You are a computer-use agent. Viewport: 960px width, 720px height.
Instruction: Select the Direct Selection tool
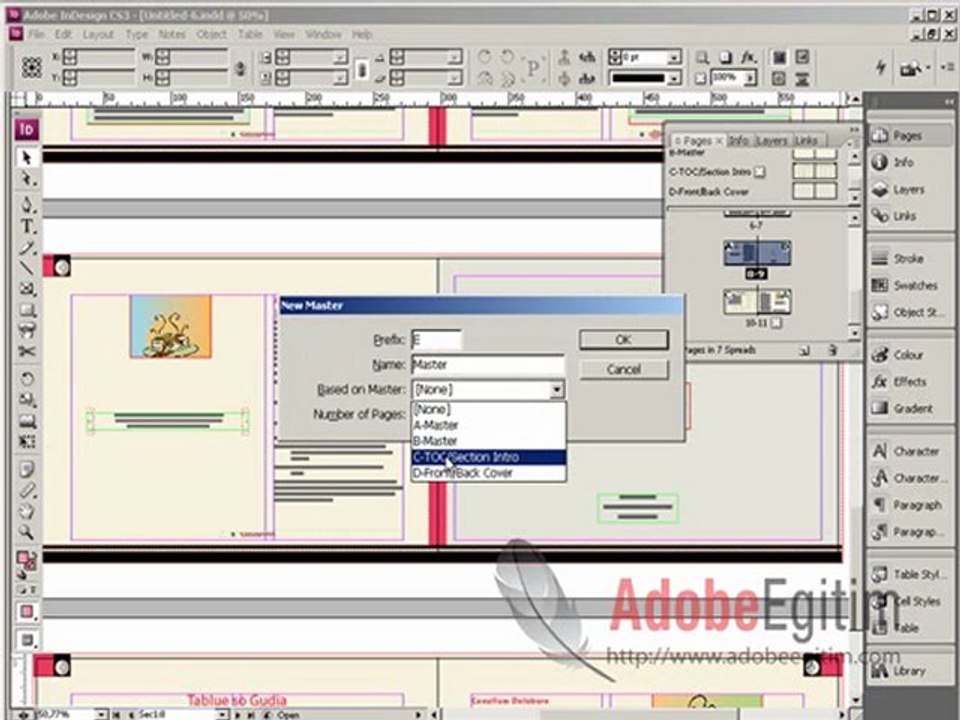click(26, 179)
